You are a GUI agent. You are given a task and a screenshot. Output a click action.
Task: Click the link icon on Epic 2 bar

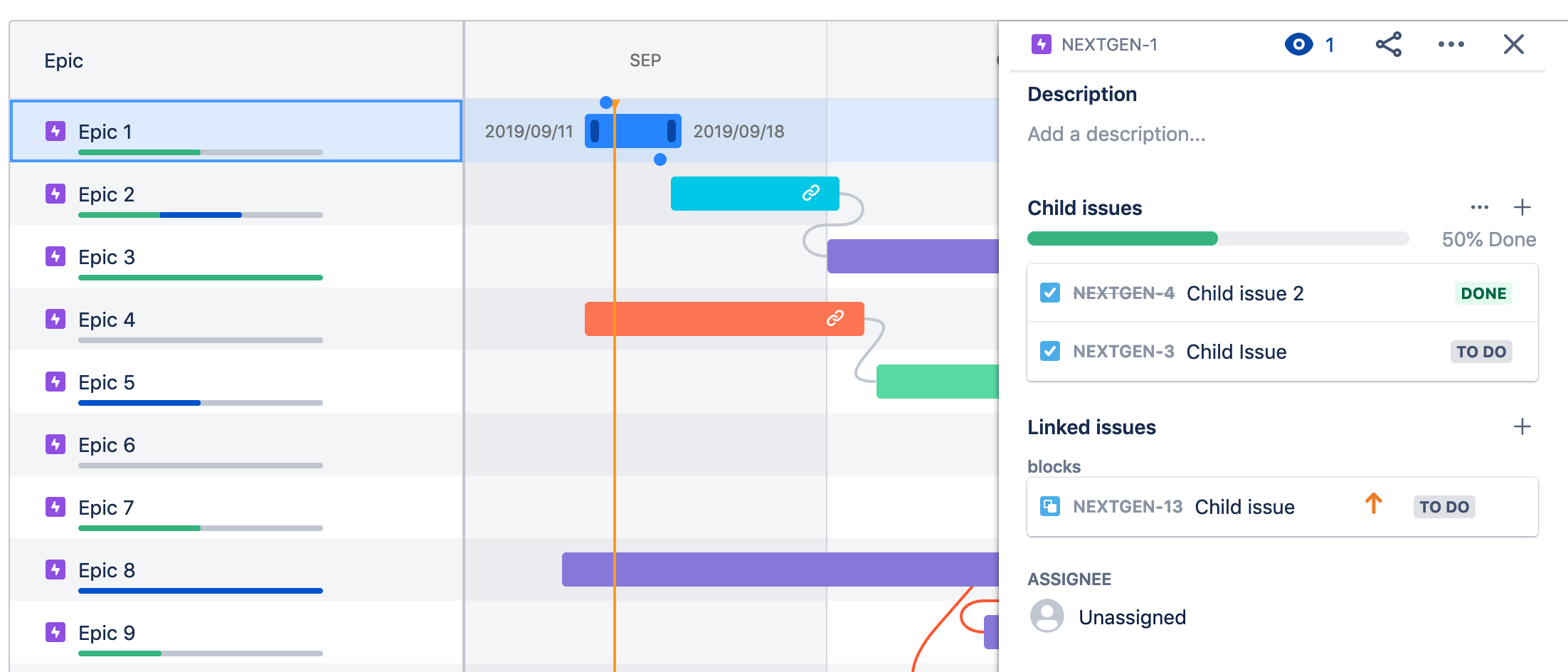coord(810,193)
